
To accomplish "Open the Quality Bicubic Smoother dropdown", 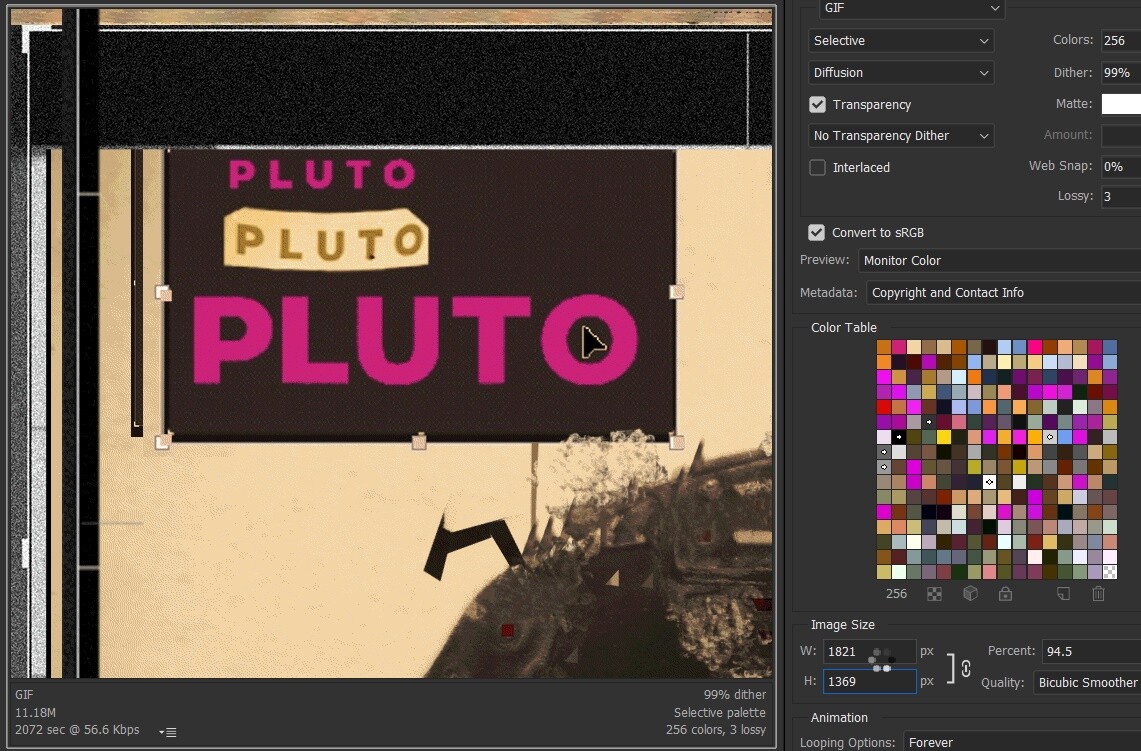I will (1087, 683).
